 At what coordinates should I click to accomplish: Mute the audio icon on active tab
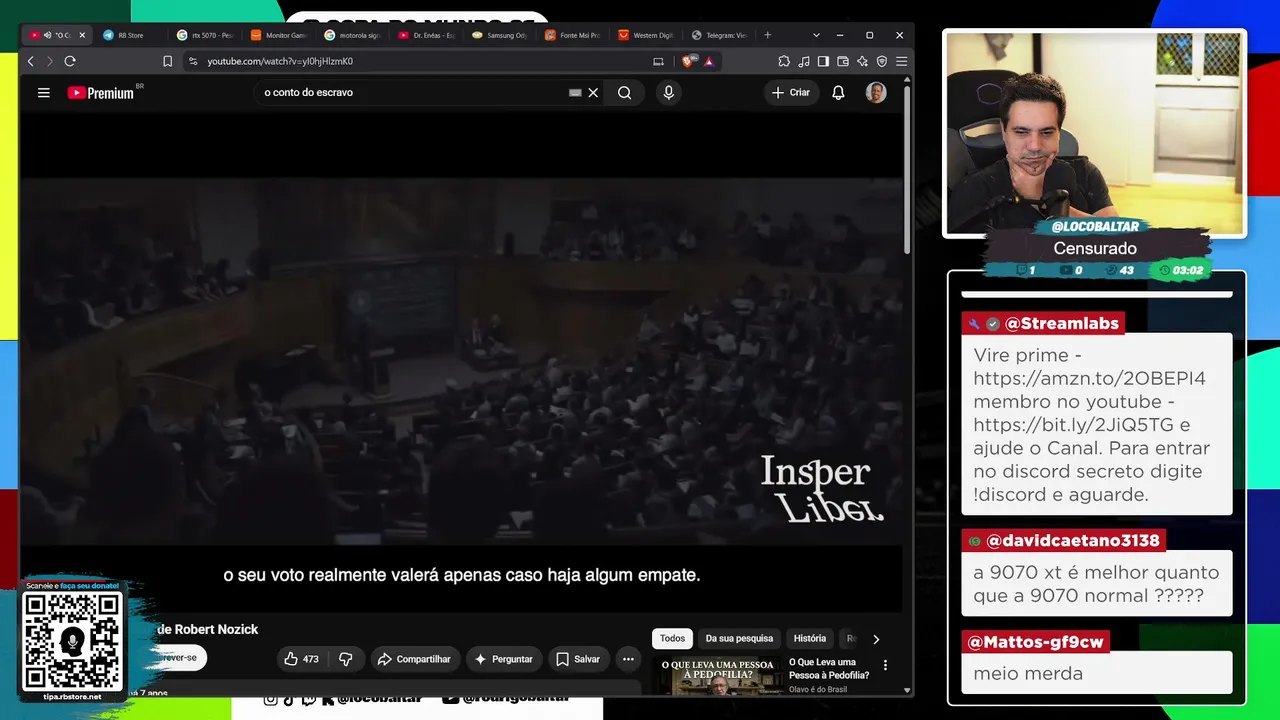tap(48, 35)
